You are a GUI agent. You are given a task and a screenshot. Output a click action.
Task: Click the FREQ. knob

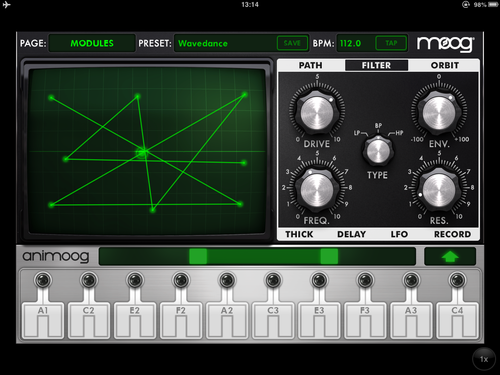point(317,189)
